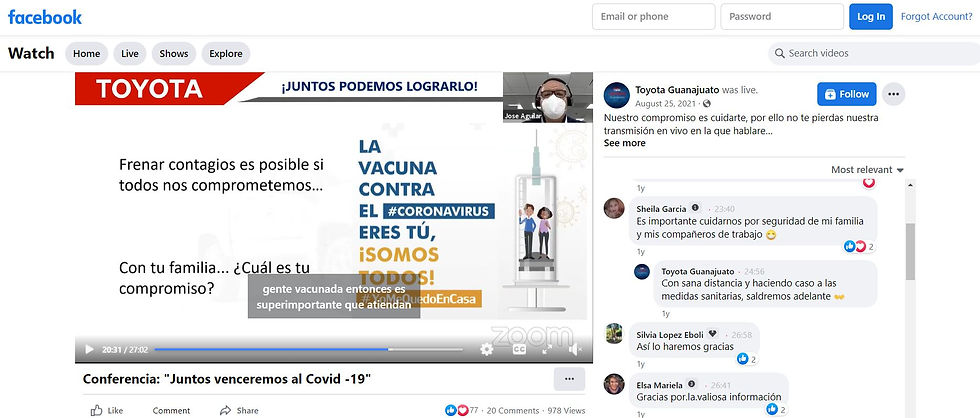Click the August 25, 2021 date link
The height and width of the screenshot is (418, 980).
[x=666, y=103]
